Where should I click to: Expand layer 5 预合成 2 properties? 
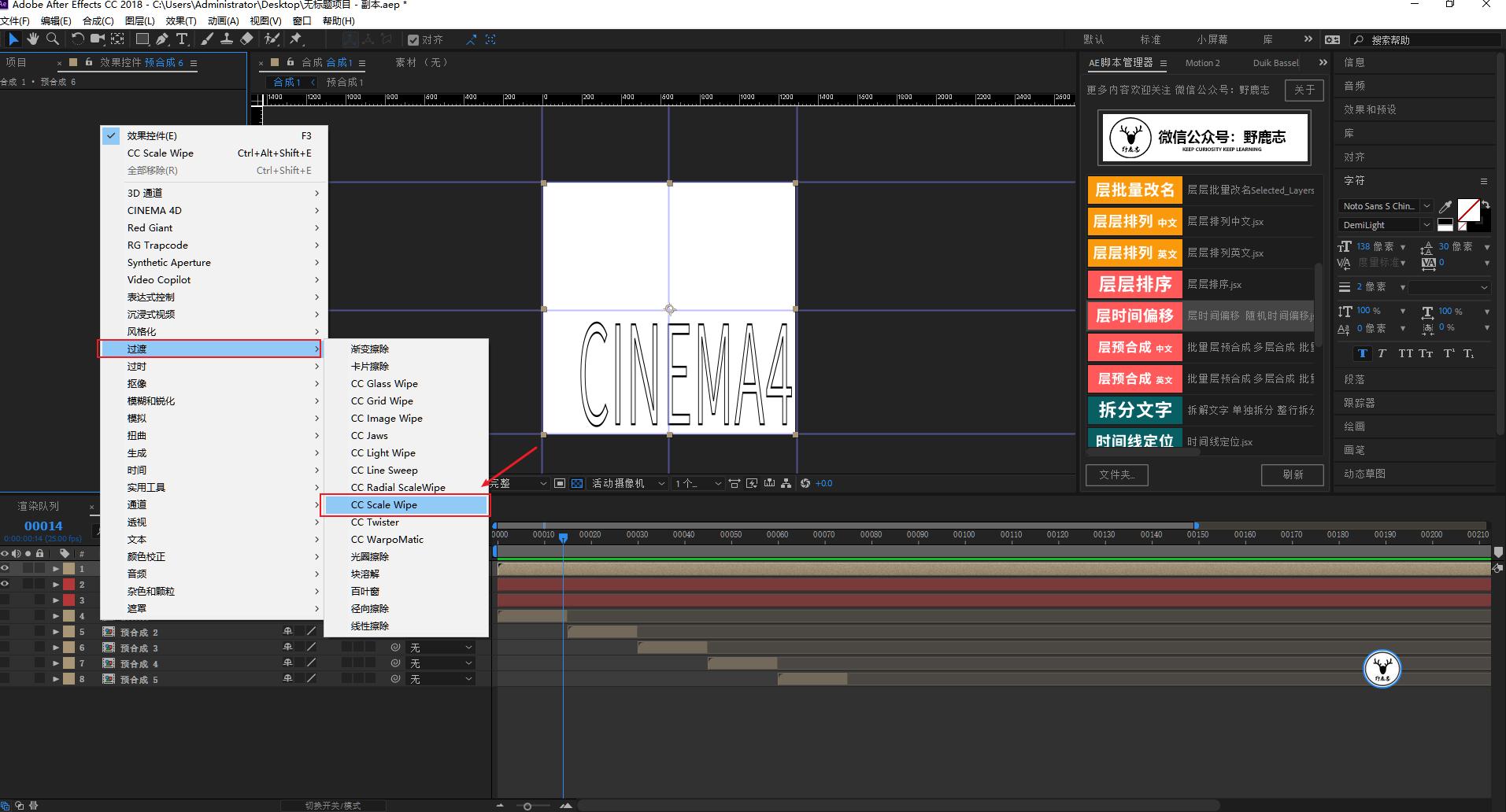pyautogui.click(x=56, y=632)
